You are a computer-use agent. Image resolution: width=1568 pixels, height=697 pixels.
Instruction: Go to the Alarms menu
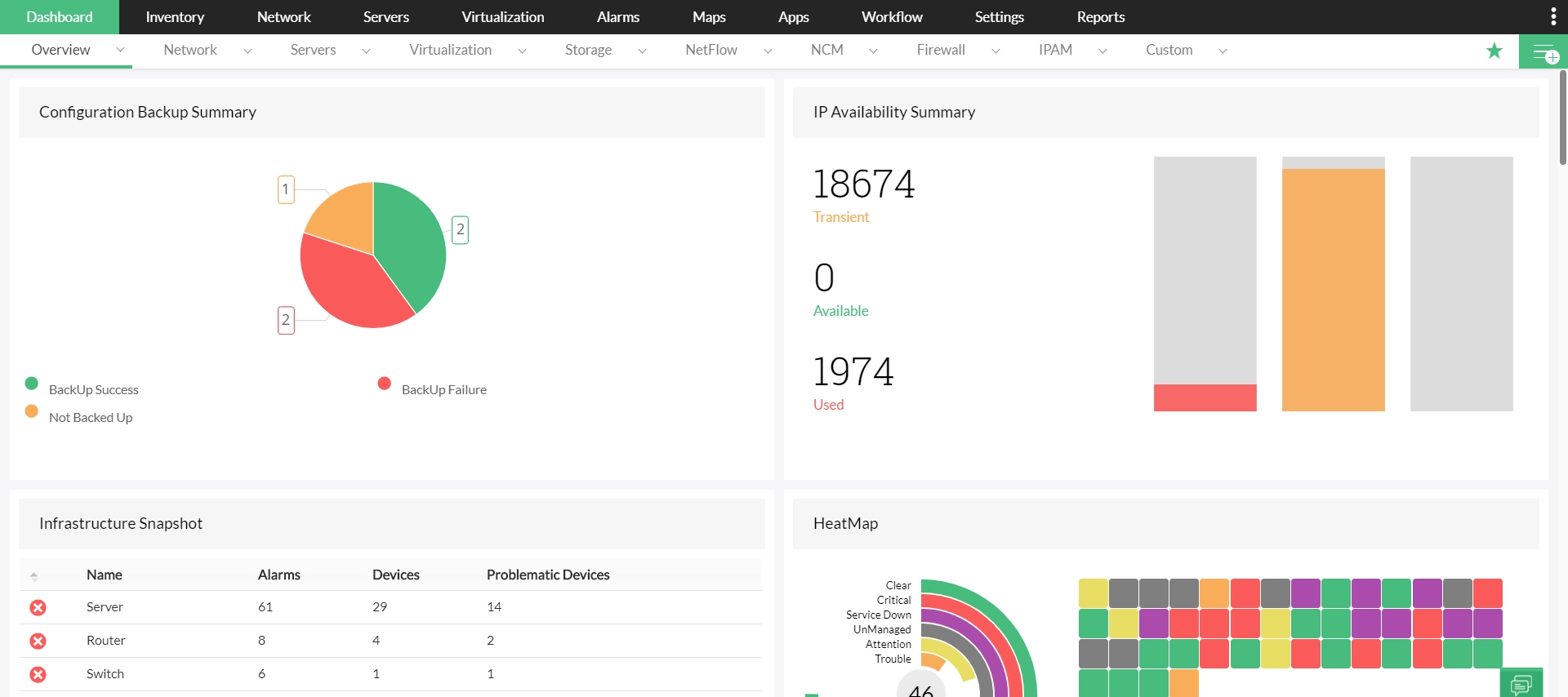point(618,17)
